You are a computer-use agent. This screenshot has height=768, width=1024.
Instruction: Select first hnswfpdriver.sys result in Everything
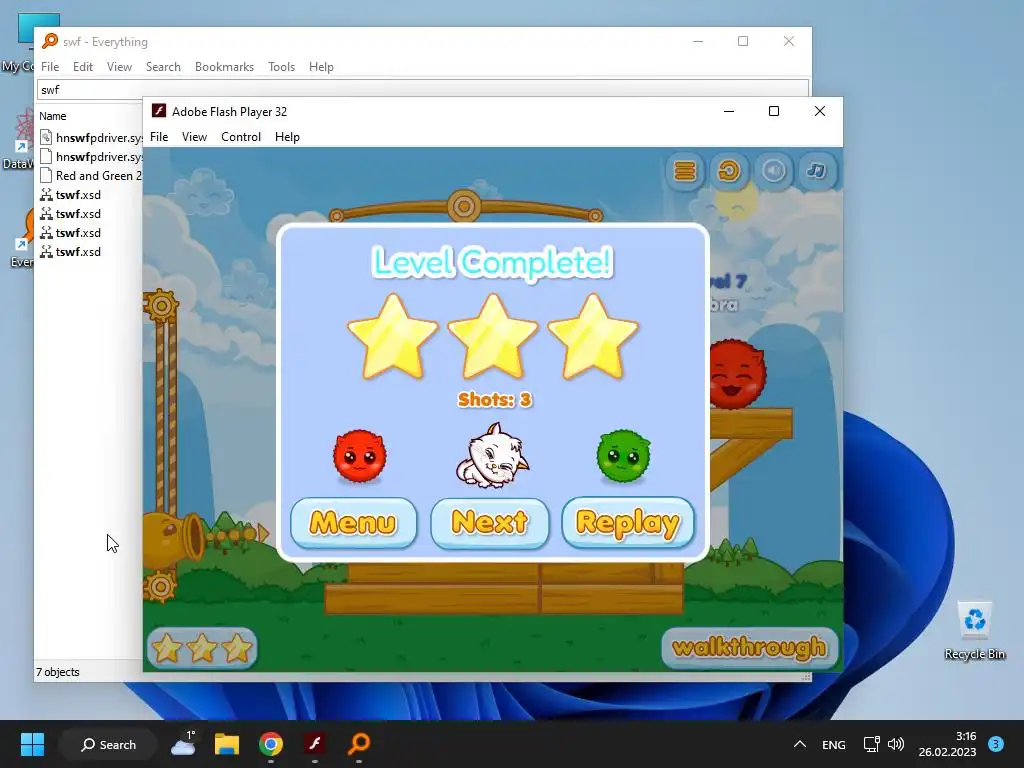(x=90, y=138)
